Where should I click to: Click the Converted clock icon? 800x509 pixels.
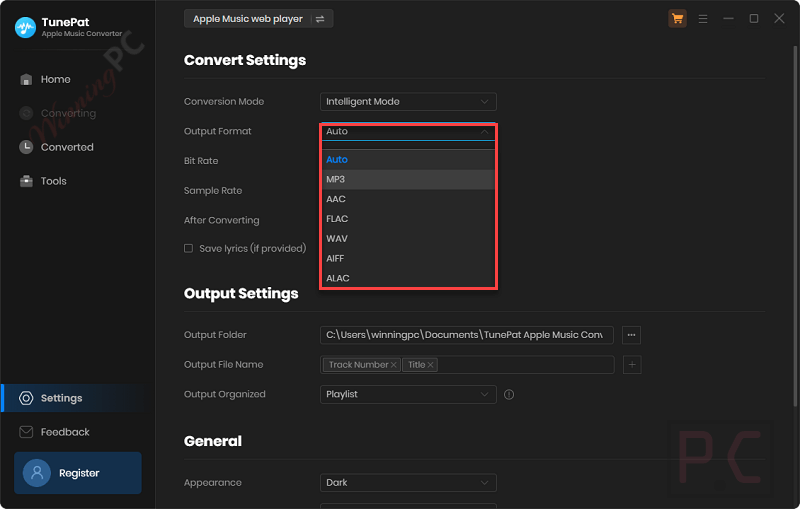(x=26, y=147)
